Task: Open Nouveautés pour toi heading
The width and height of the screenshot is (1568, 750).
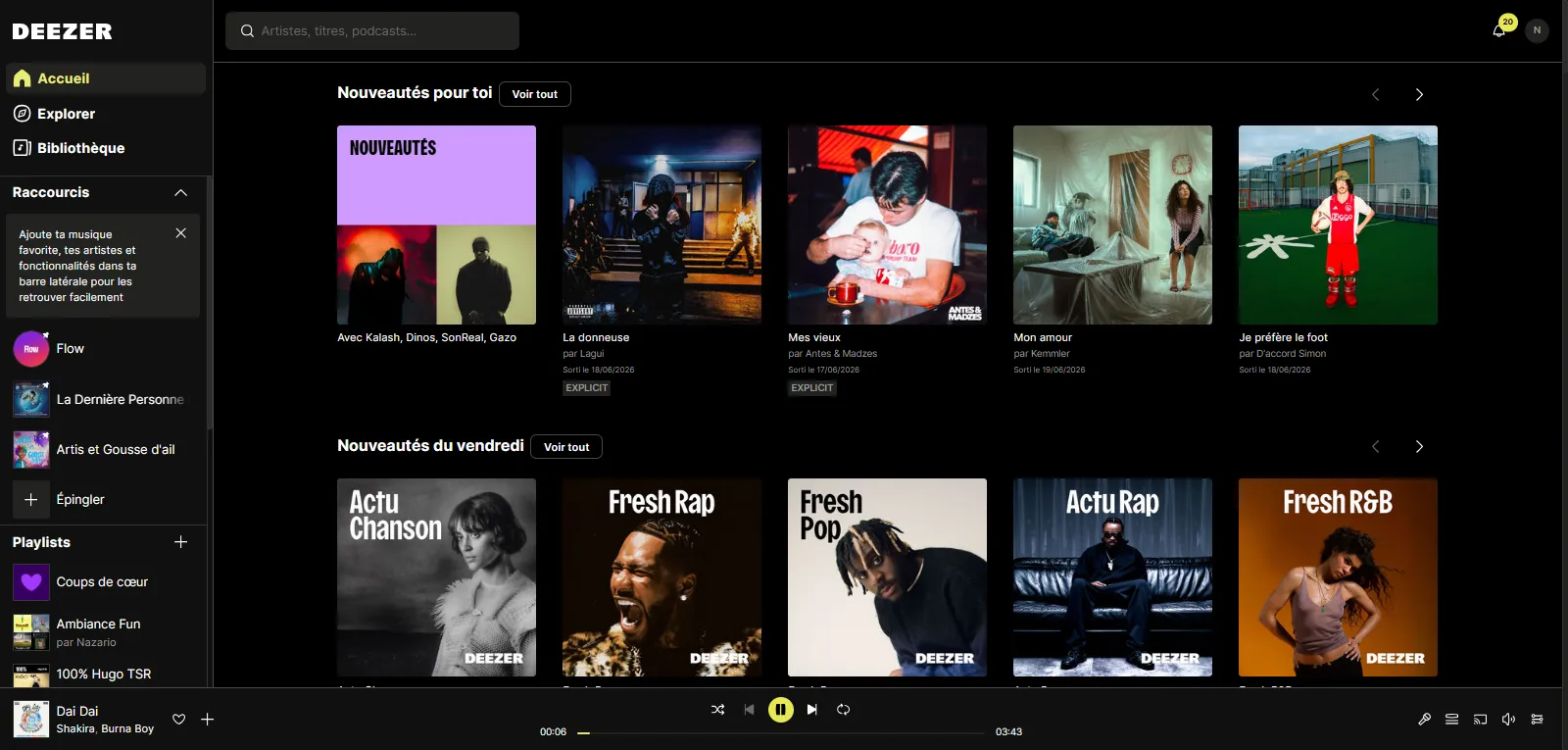Action: click(x=415, y=93)
